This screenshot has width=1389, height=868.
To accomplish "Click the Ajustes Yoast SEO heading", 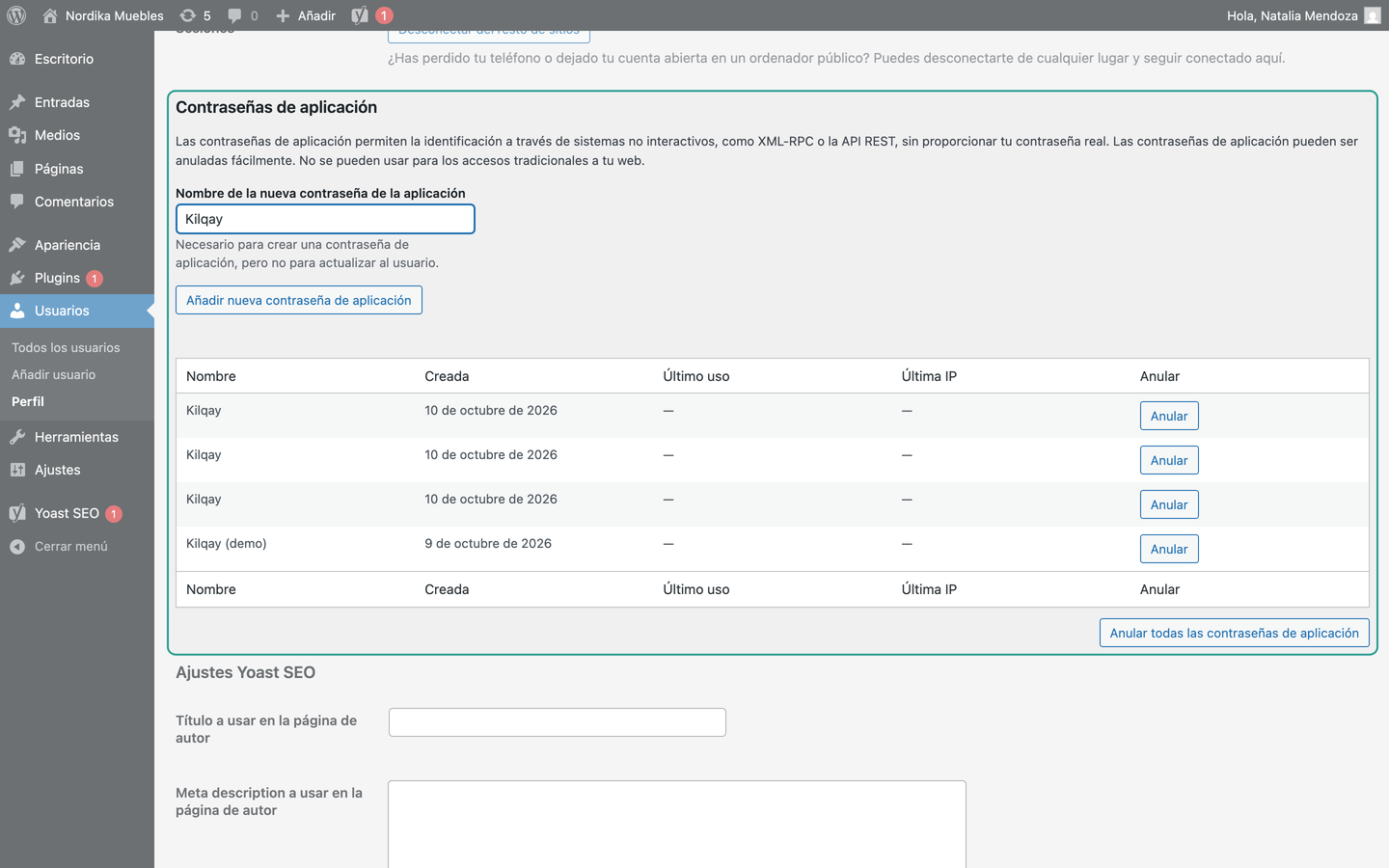I will (245, 672).
